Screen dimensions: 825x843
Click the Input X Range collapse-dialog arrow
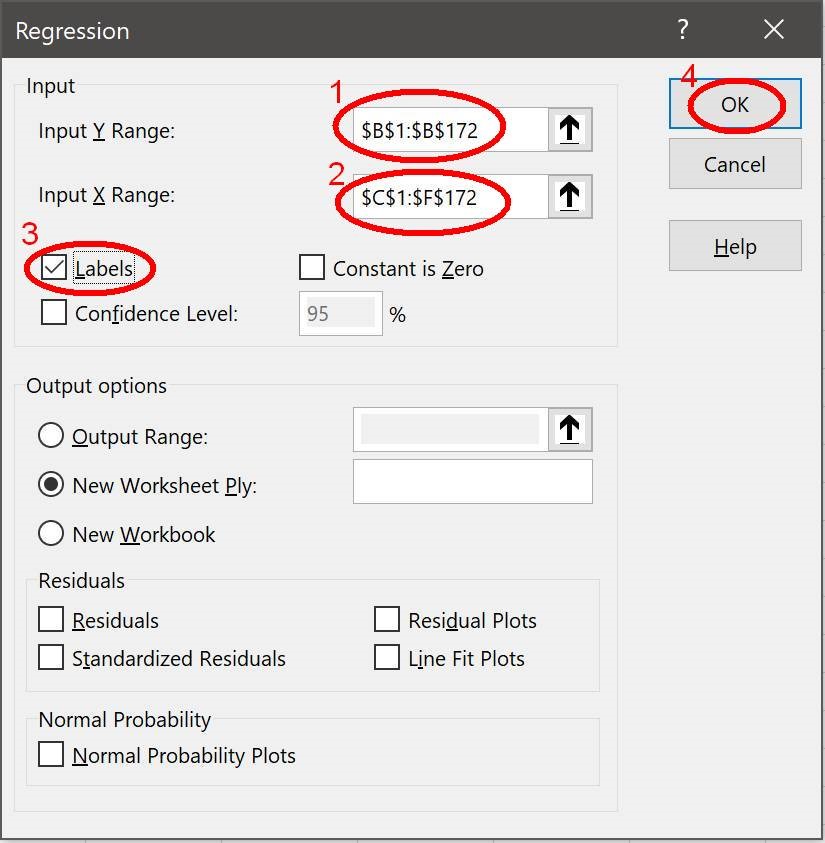point(570,197)
